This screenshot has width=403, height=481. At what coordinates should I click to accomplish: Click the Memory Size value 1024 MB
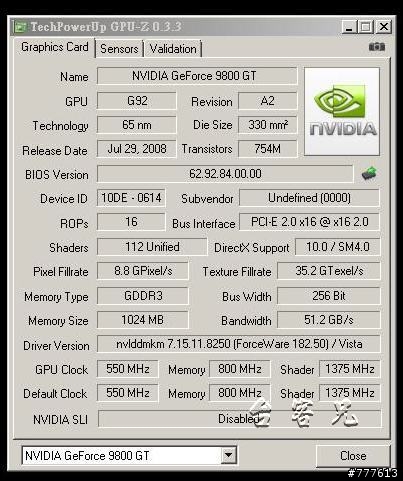(143, 320)
